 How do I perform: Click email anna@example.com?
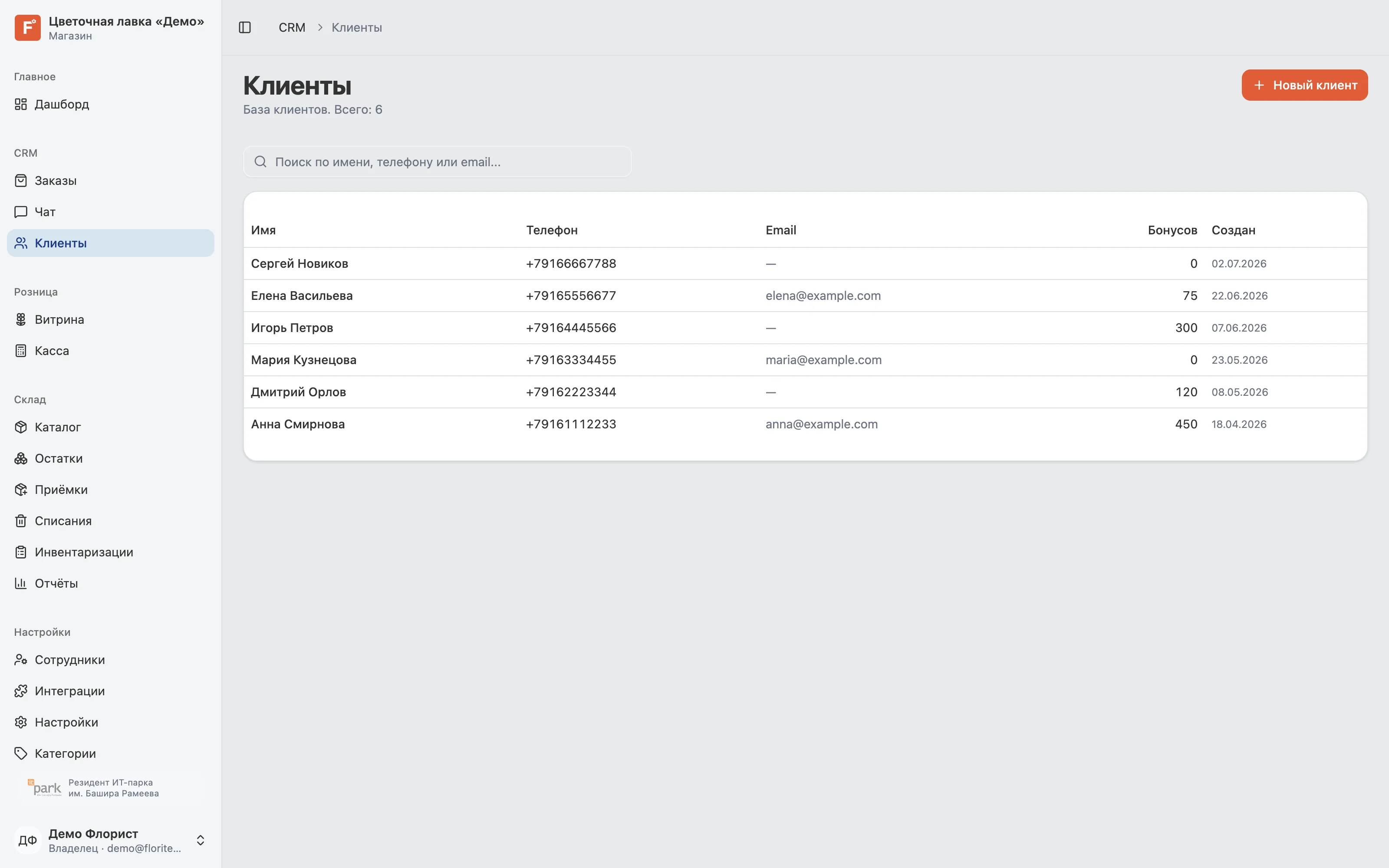821,424
